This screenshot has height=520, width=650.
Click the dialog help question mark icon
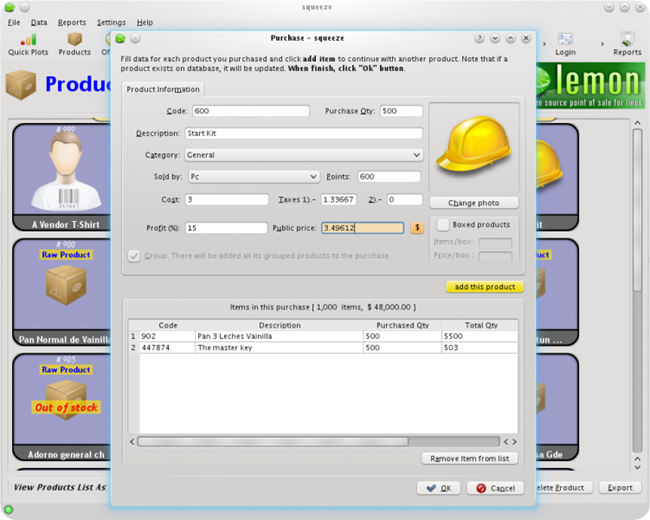[x=479, y=39]
